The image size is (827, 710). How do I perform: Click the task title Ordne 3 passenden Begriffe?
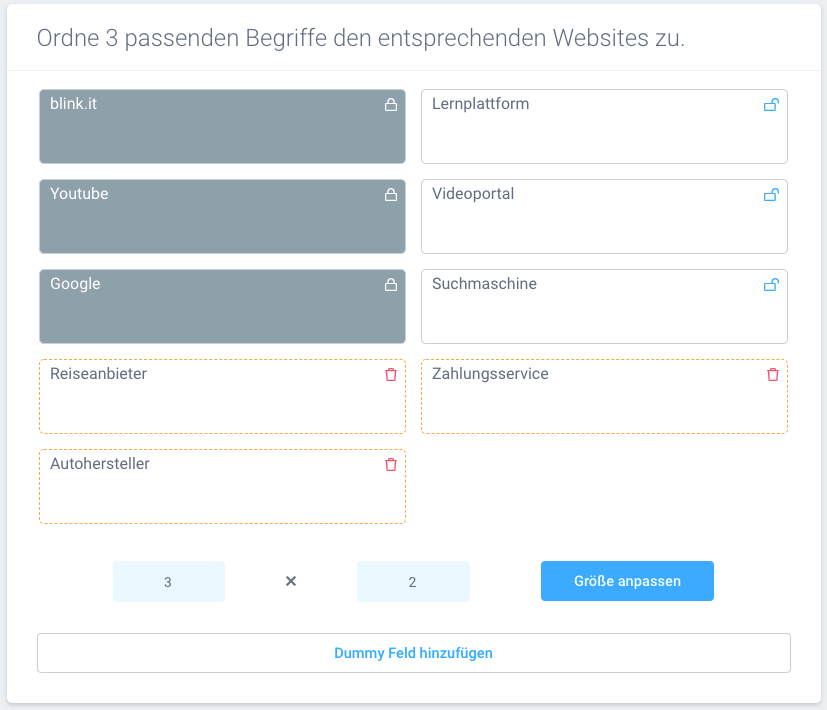(x=361, y=38)
